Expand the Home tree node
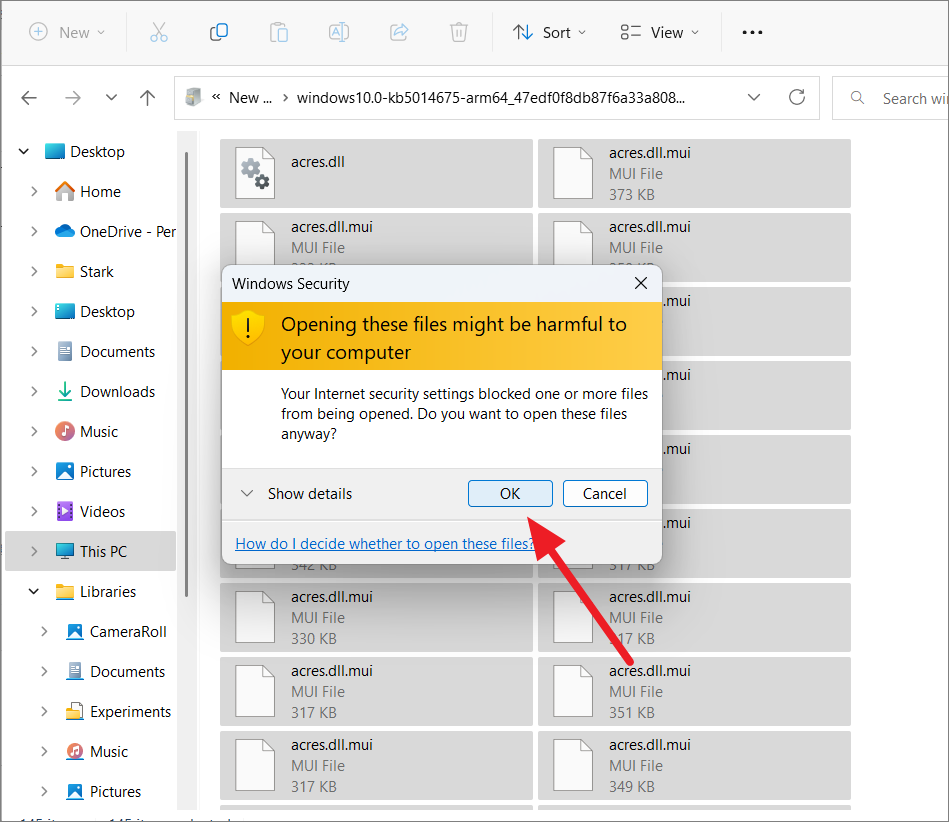Viewport: 949px width, 822px height. [34, 191]
